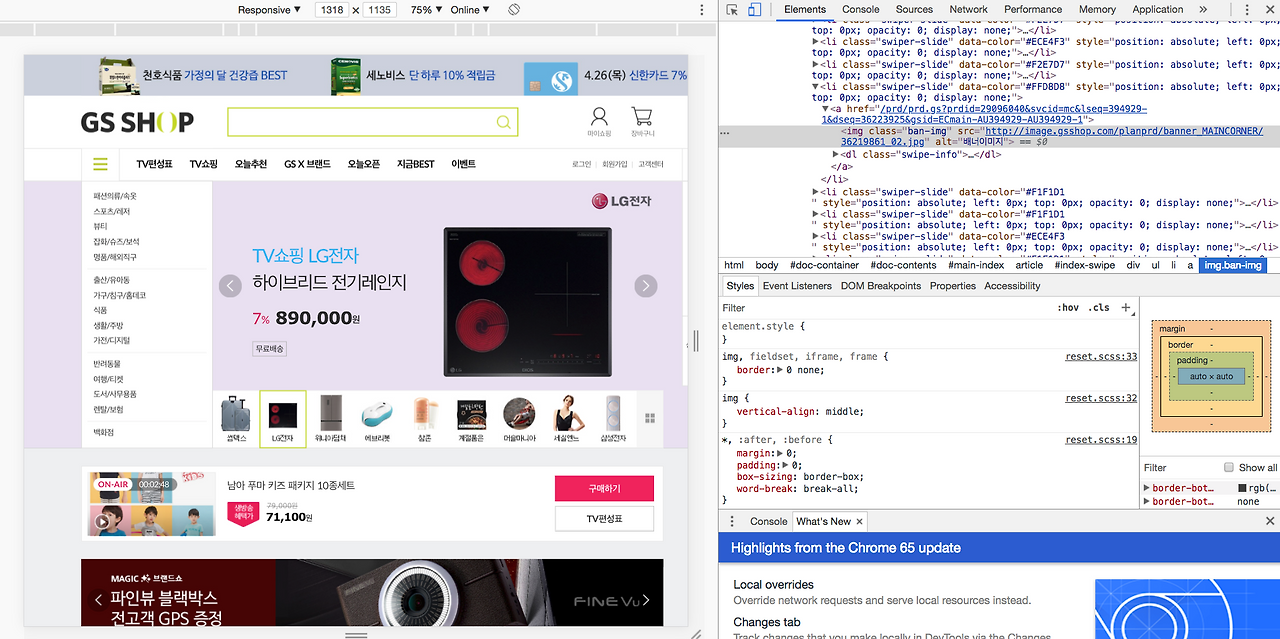The width and height of the screenshot is (1280, 639).
Task: Collapse the li with data-color #FFDBD8
Action: coord(816,87)
